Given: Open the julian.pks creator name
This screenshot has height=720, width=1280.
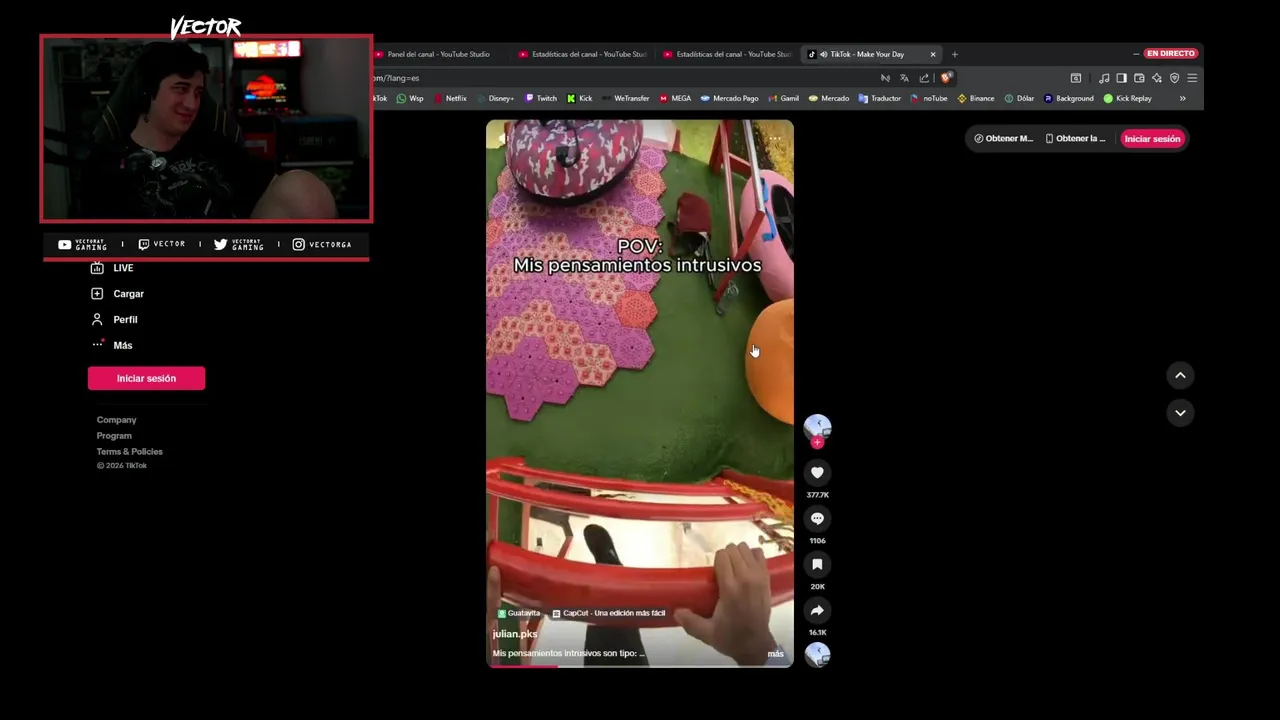Looking at the screenshot, I should [x=515, y=634].
